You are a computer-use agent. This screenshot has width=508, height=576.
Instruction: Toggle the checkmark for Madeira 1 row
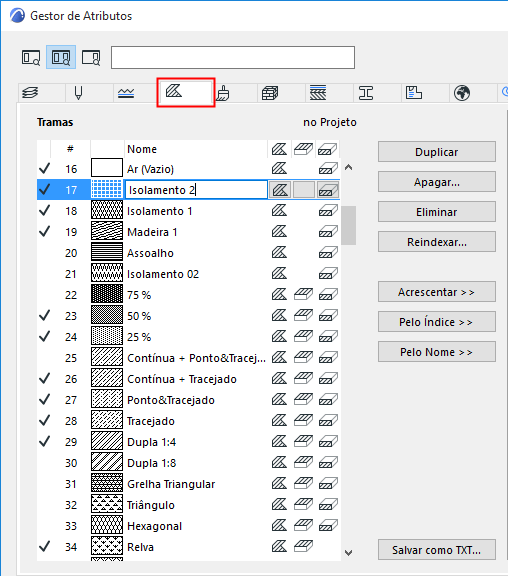pos(44,231)
